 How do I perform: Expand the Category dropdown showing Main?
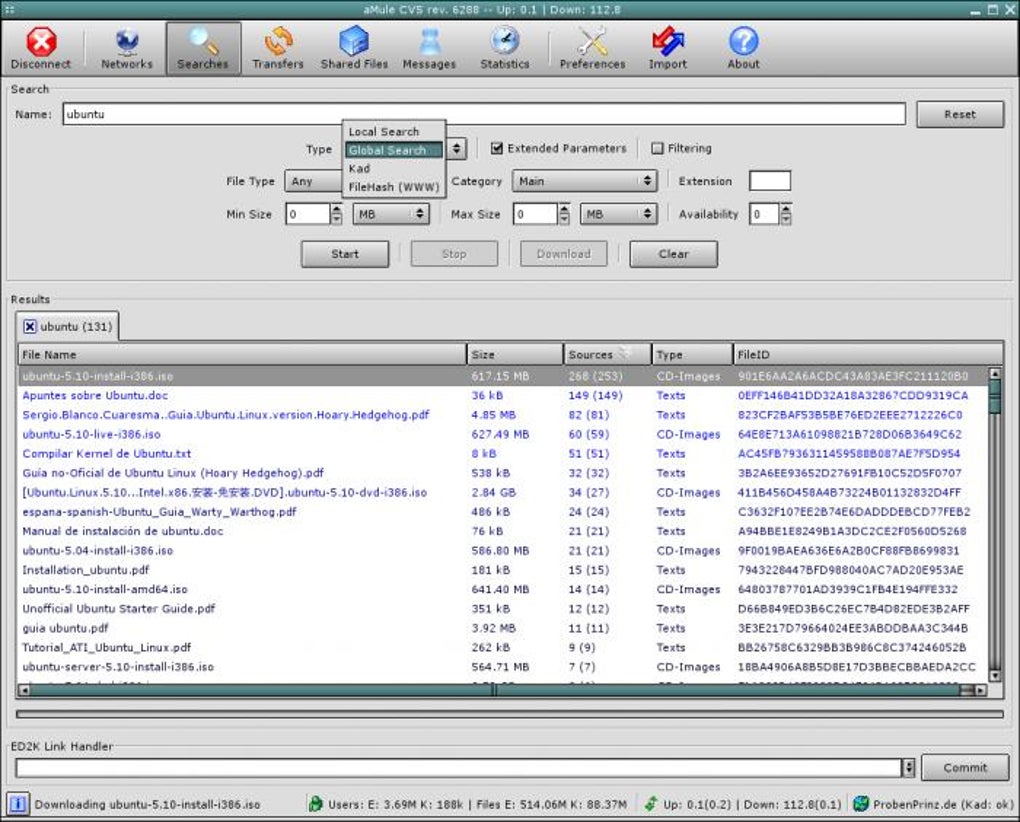pos(584,181)
